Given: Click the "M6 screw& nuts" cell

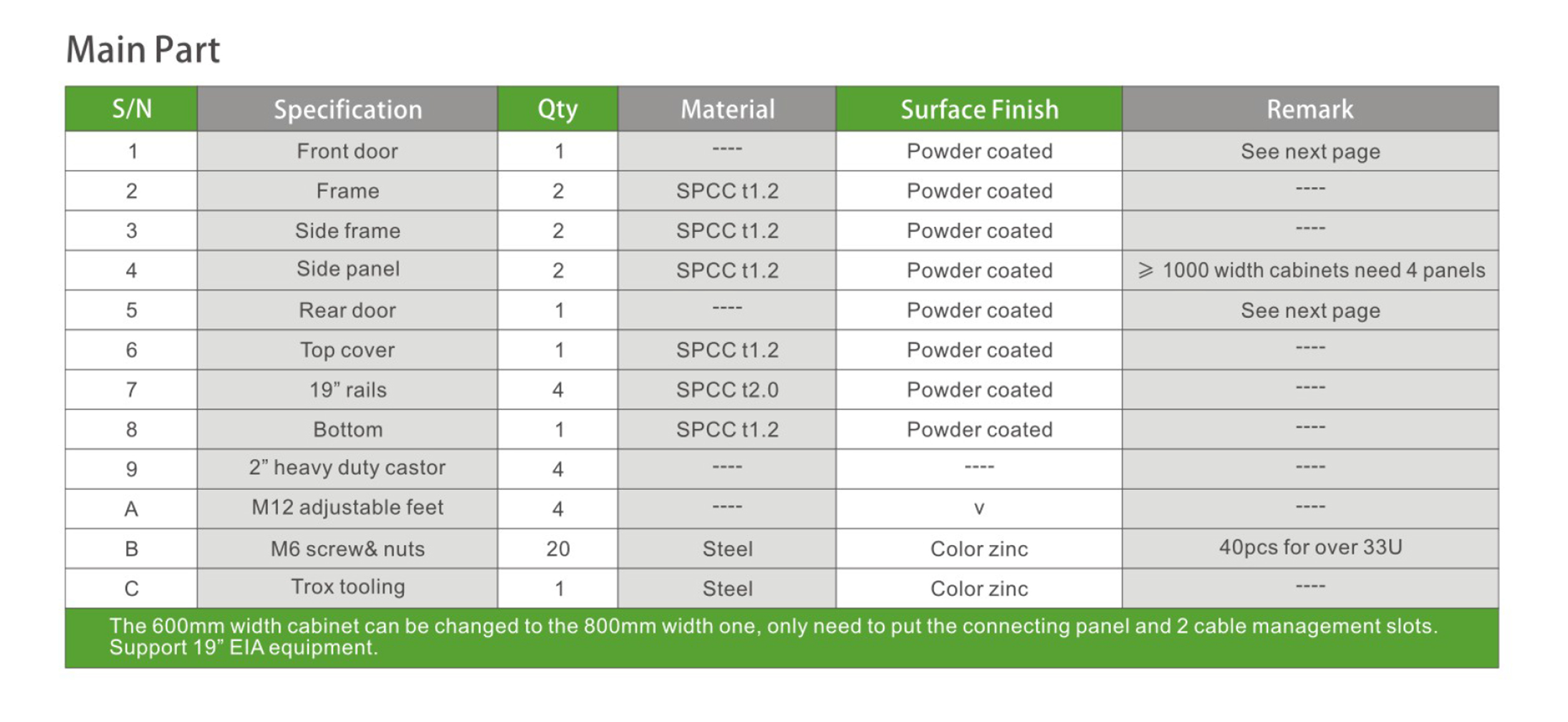Looking at the screenshot, I should click(347, 549).
